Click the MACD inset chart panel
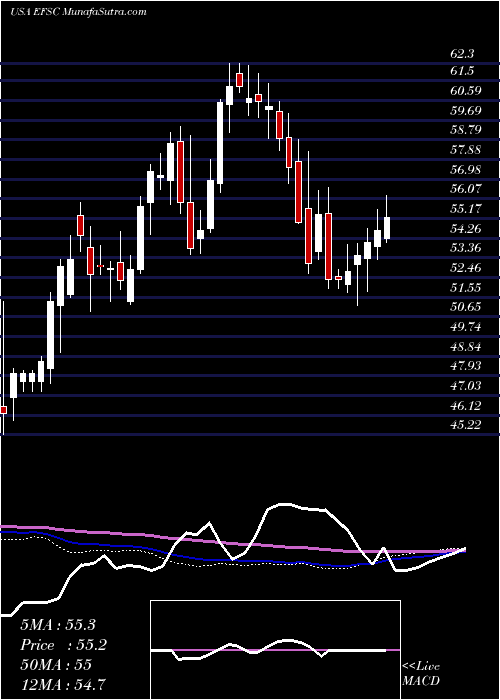Image resolution: width=500 pixels, height=700 pixels. click(275, 650)
